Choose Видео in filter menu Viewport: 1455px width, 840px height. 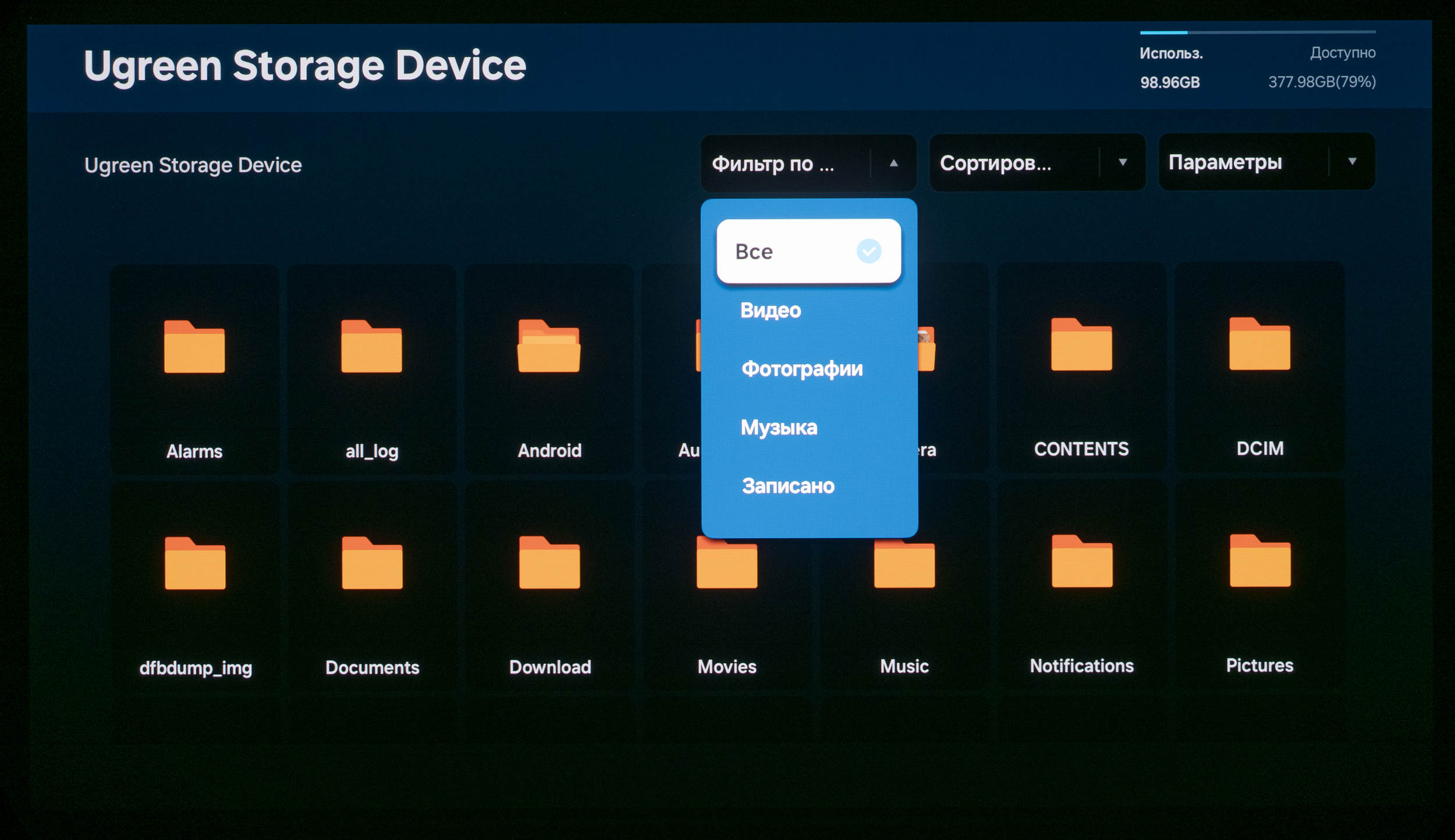pyautogui.click(x=771, y=311)
